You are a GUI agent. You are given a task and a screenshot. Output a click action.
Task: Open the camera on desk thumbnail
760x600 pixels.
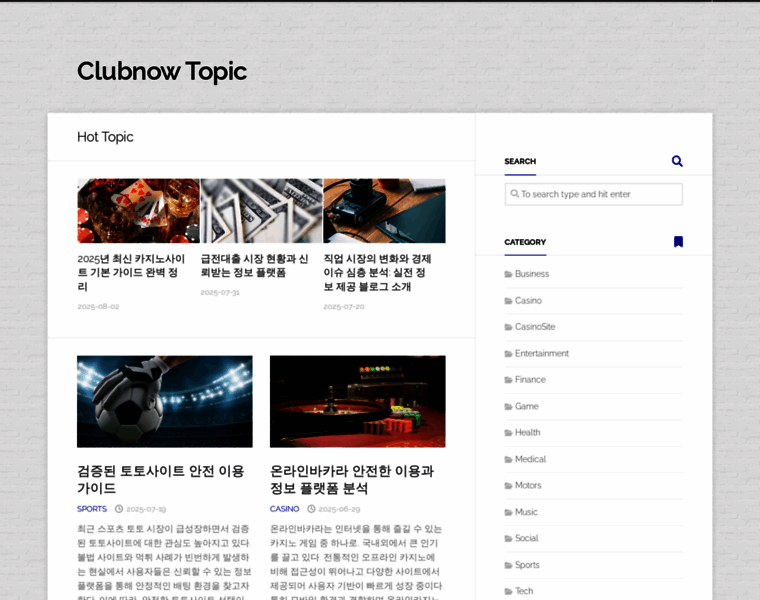click(384, 211)
